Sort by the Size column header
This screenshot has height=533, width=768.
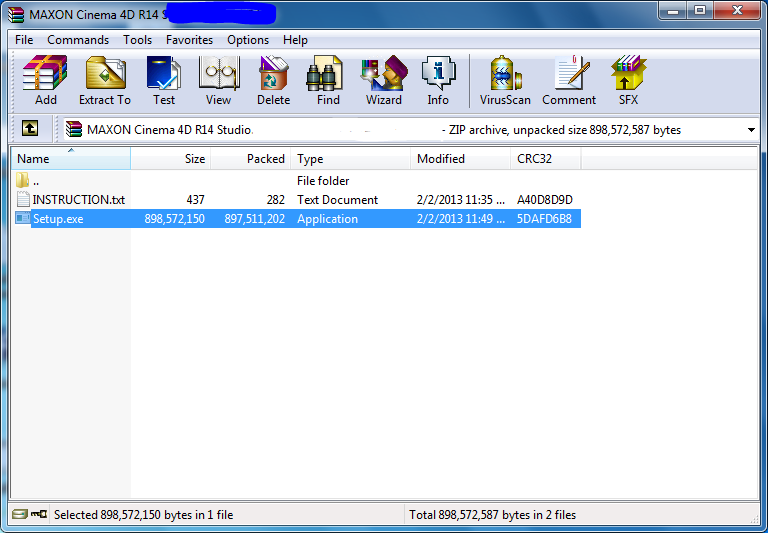[x=171, y=159]
